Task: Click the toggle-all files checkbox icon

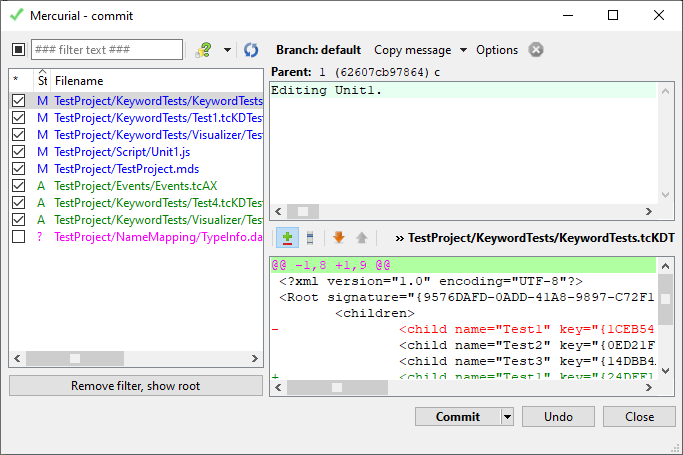Action: (x=18, y=50)
